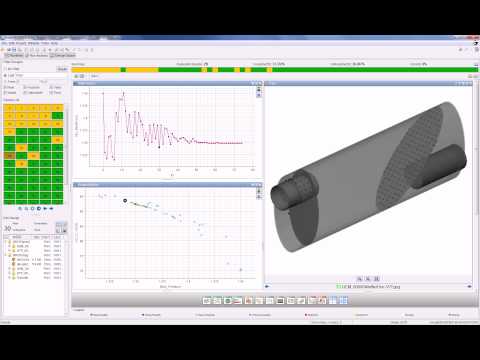The image size is (480, 360).
Task: Toggle the upper-left checkbox in the filter grid
Action: (5, 87)
